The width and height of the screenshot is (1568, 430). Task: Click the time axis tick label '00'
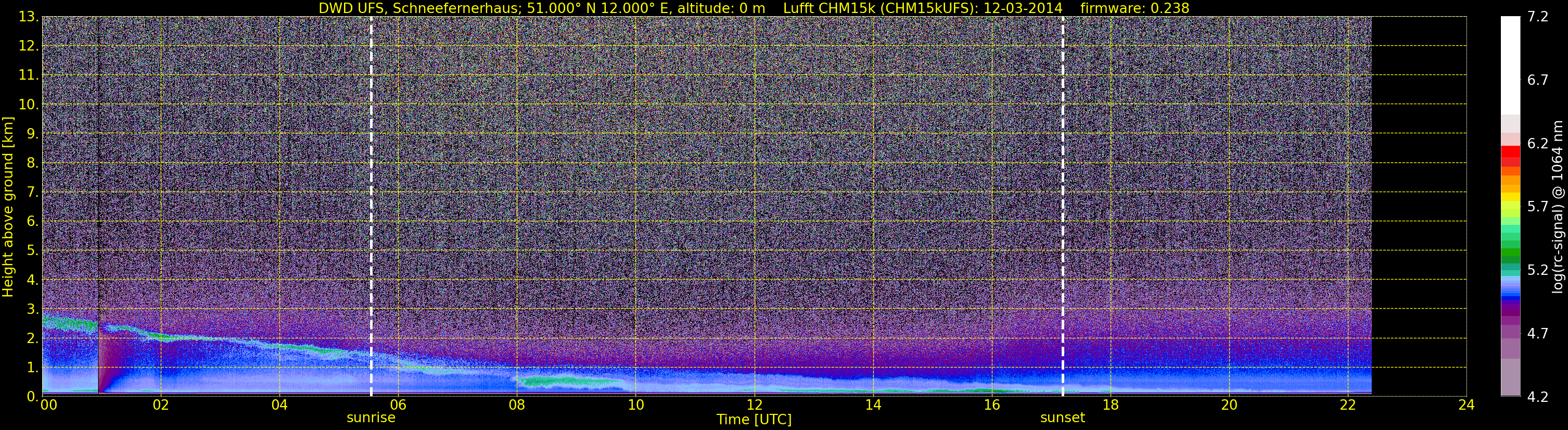pyautogui.click(x=48, y=404)
